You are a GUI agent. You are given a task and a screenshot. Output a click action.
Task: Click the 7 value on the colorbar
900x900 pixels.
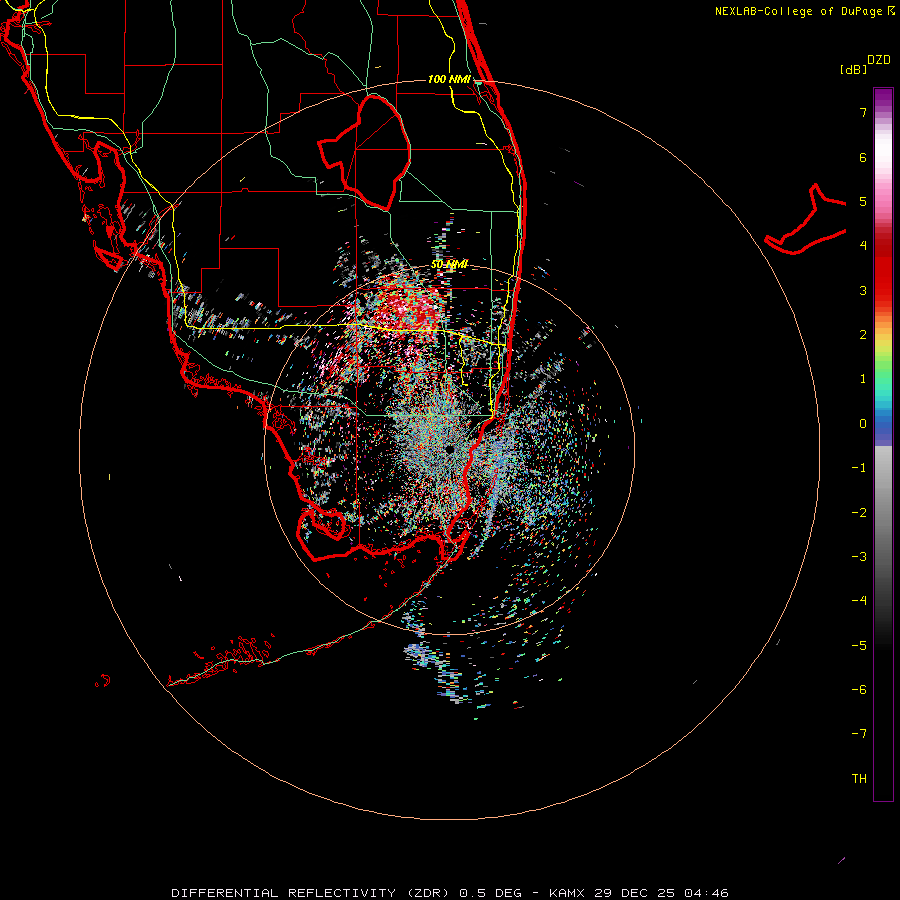pyautogui.click(x=863, y=112)
